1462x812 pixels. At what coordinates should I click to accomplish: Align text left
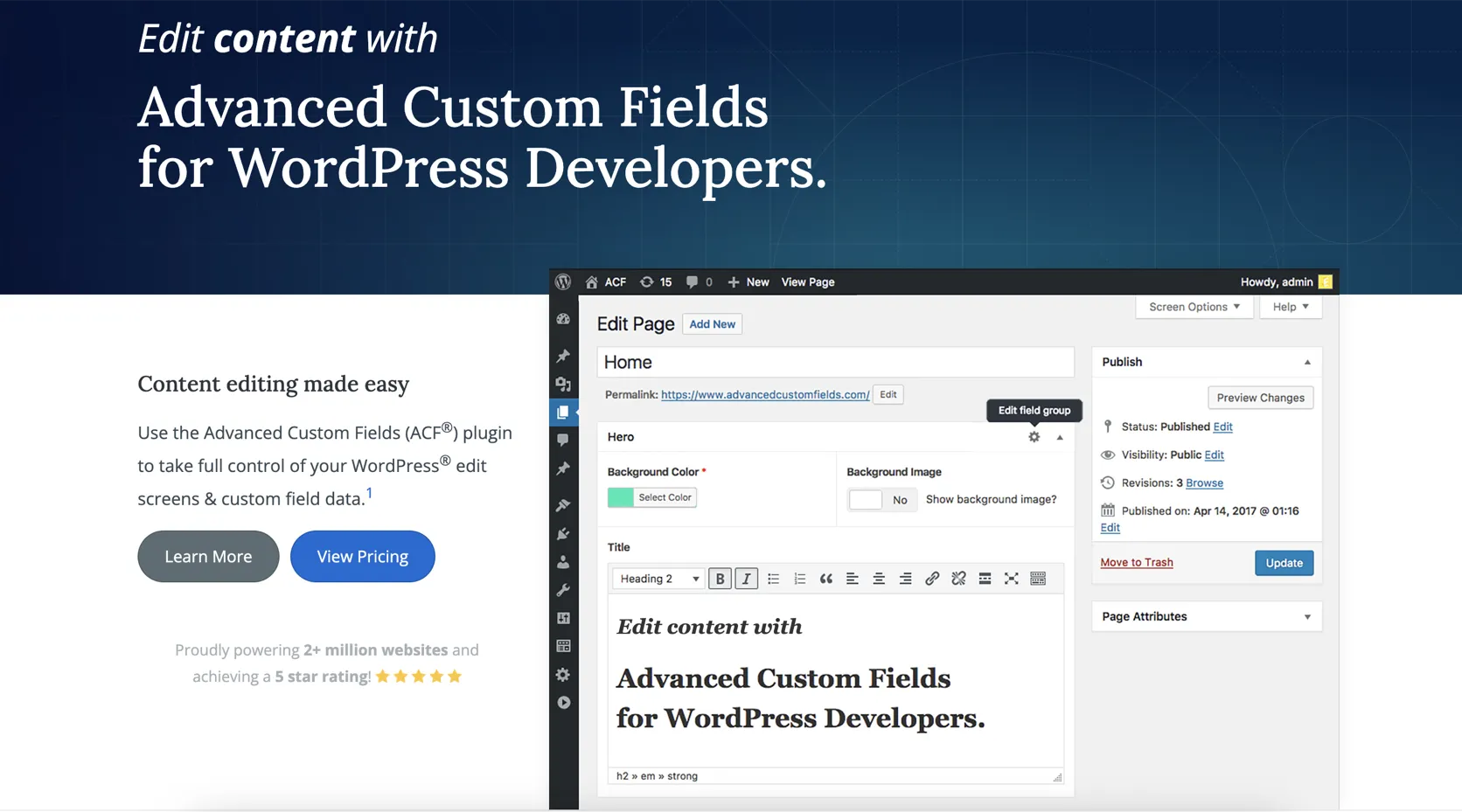(x=853, y=579)
